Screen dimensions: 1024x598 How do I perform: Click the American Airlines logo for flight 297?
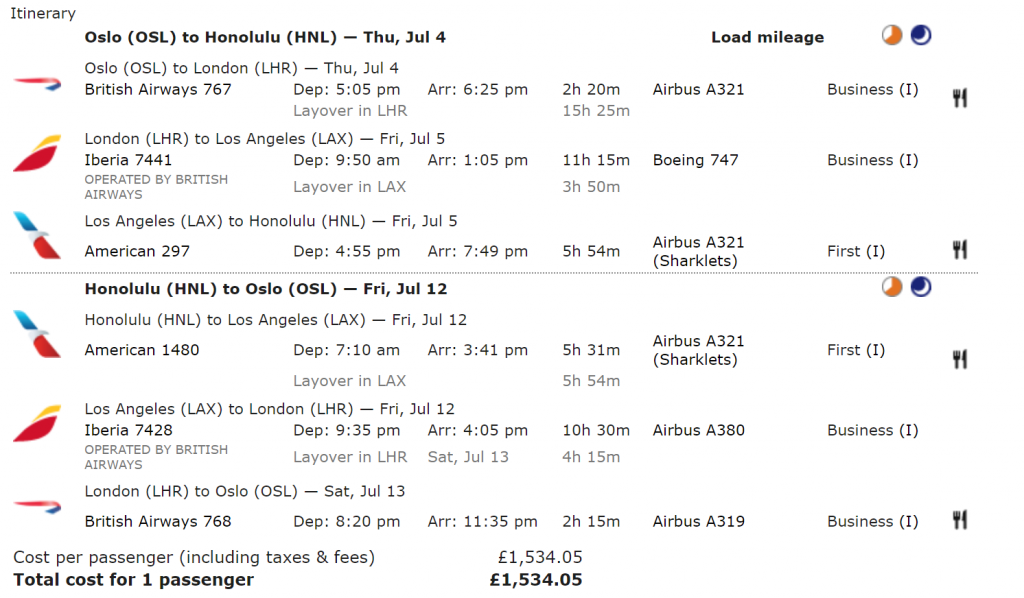point(37,235)
